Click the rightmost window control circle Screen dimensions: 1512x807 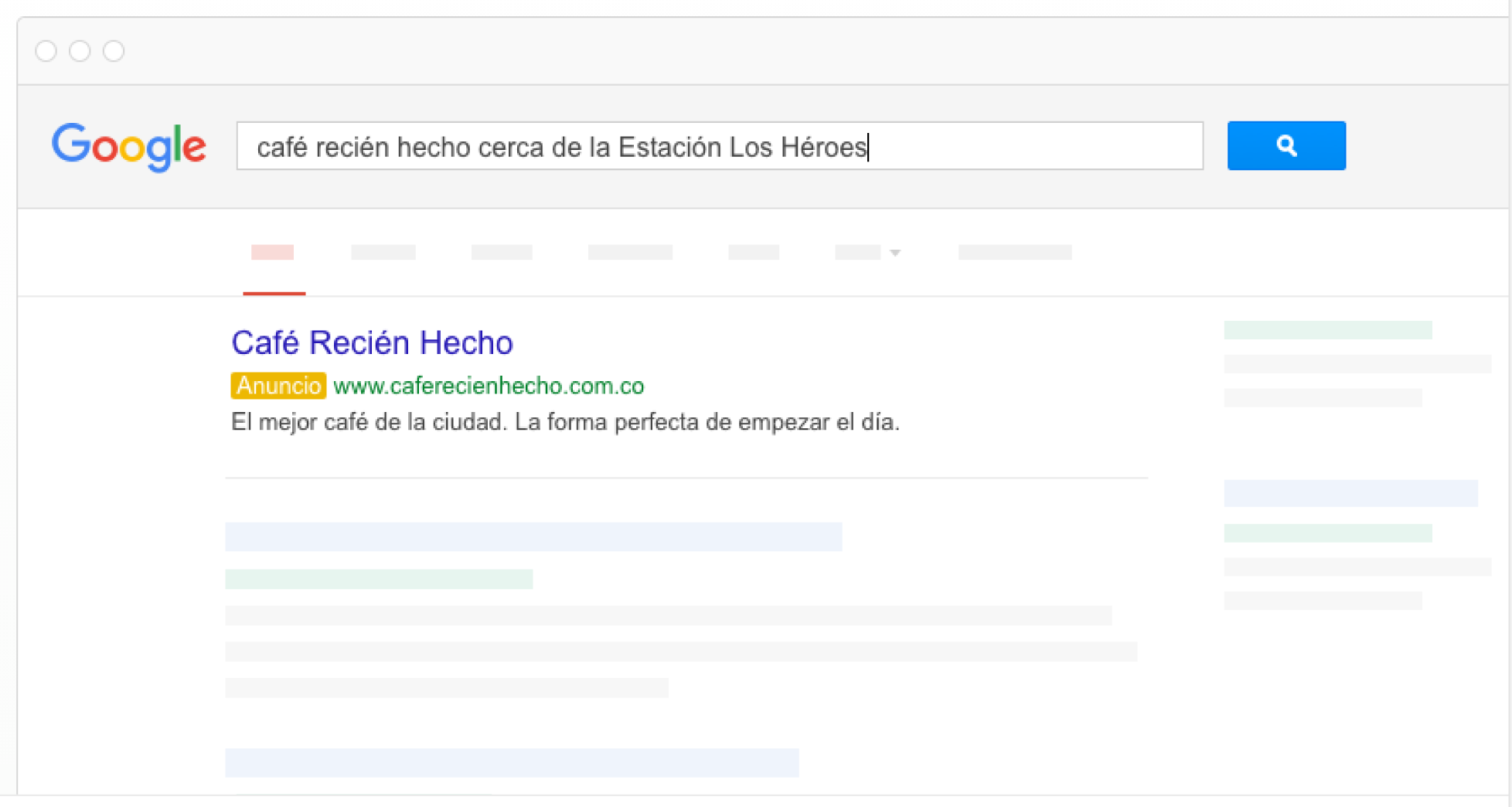click(x=114, y=51)
